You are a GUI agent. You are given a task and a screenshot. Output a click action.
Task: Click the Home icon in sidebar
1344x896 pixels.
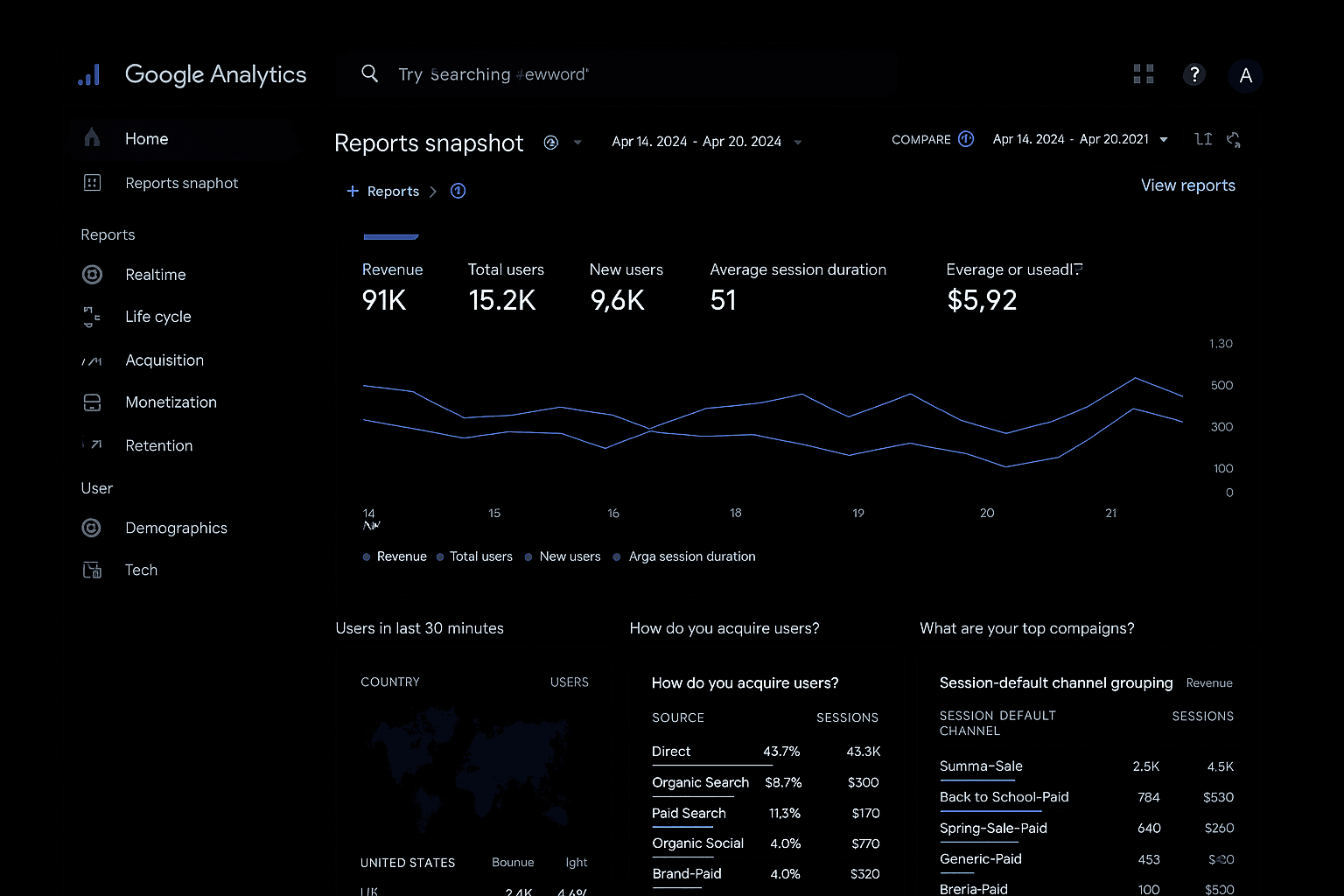(92, 137)
